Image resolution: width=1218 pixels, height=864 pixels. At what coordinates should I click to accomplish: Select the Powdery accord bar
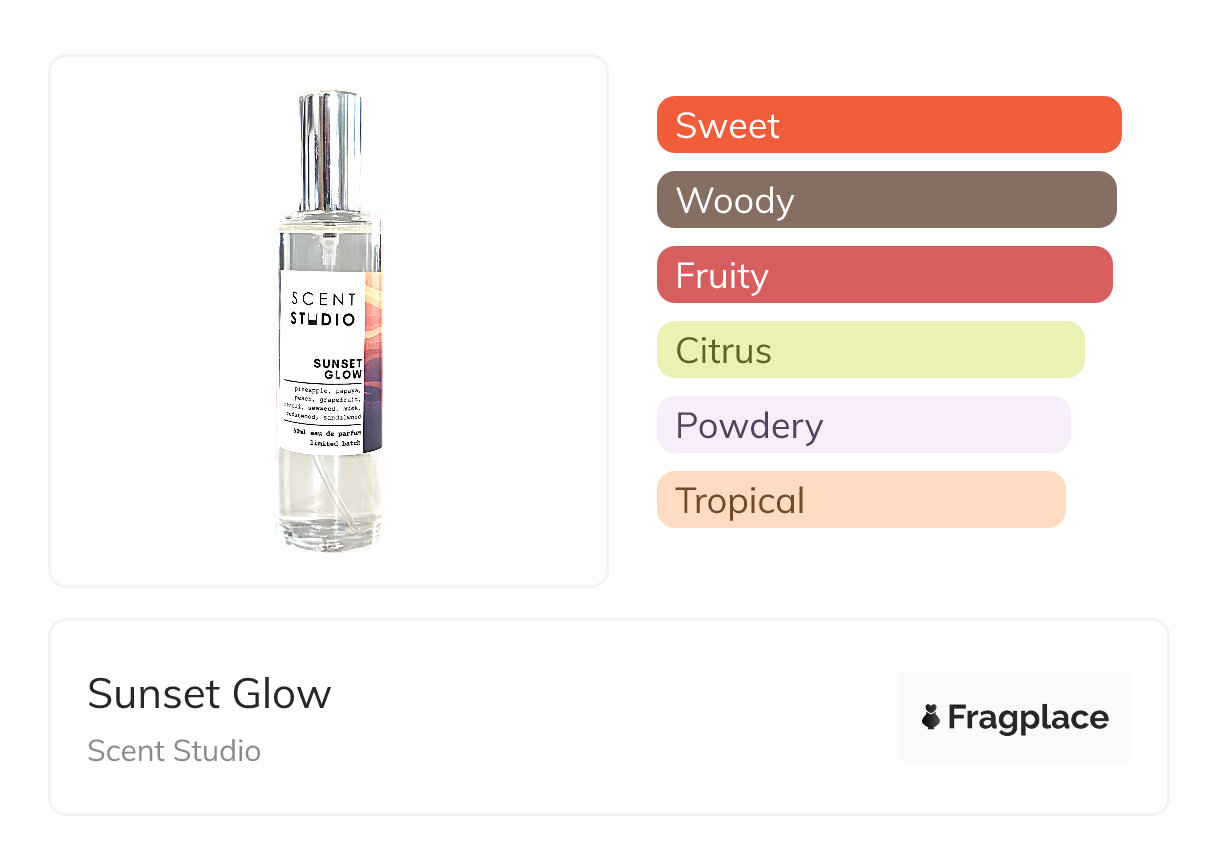863,425
